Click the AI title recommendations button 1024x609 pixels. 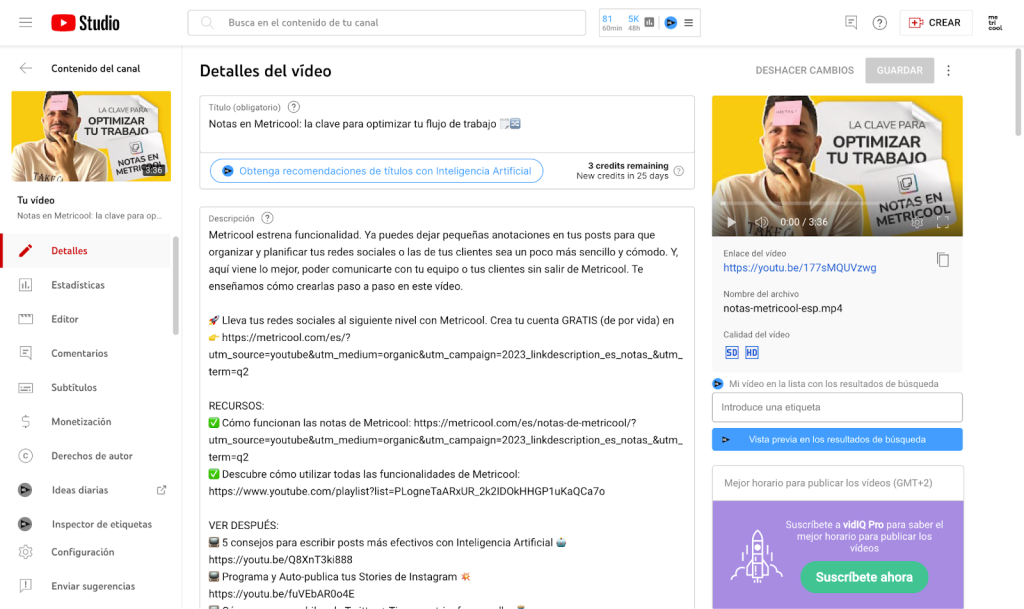(x=376, y=171)
